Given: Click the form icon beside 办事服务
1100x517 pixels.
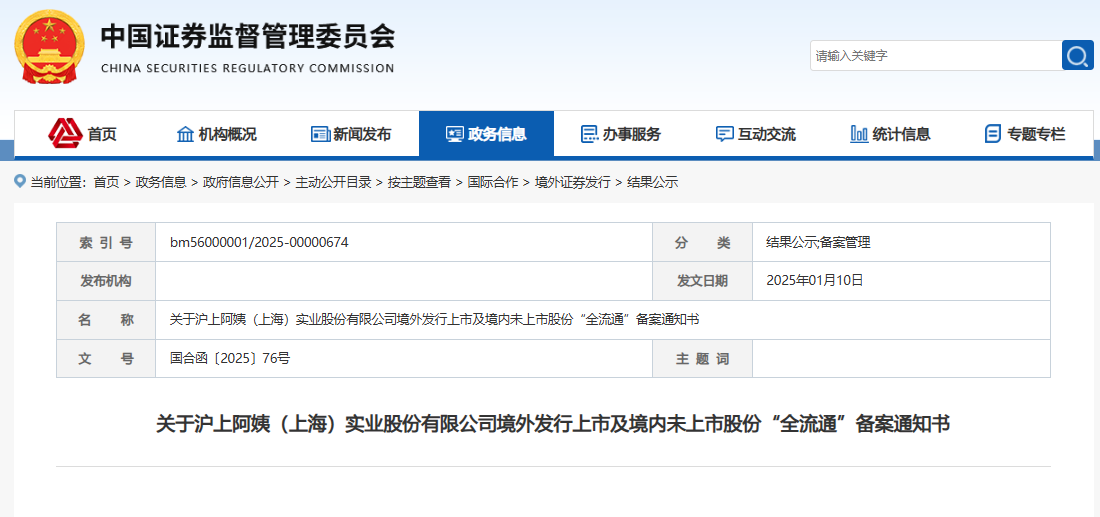Looking at the screenshot, I should pyautogui.click(x=590, y=134).
